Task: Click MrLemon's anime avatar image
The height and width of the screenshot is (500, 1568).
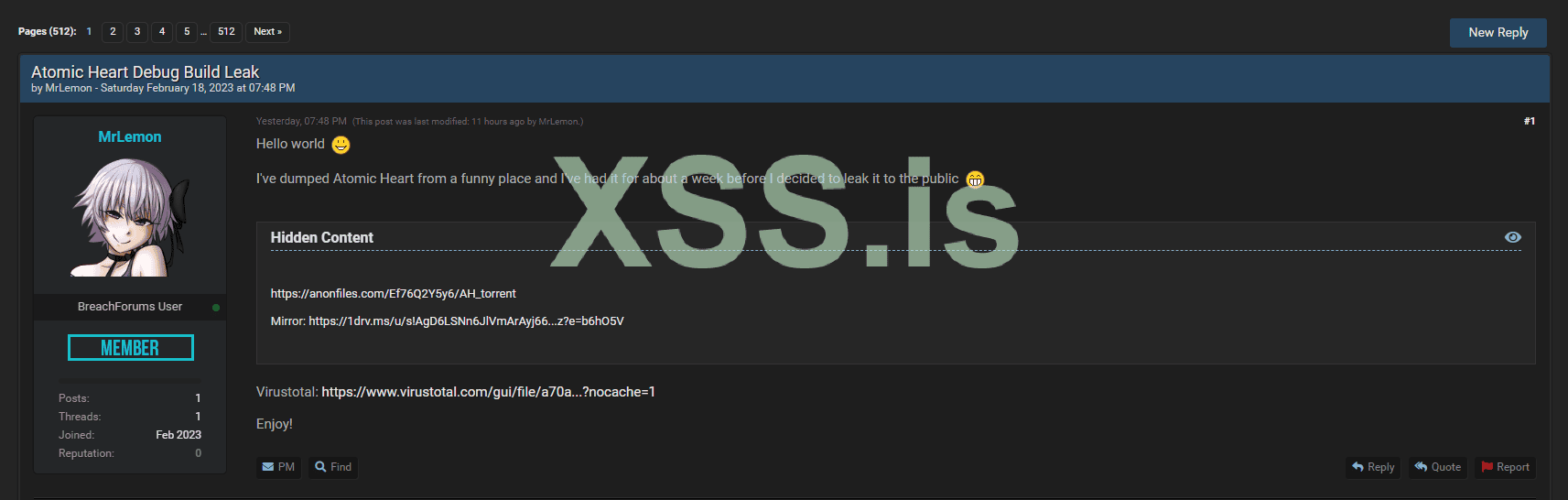Action: tap(130, 217)
